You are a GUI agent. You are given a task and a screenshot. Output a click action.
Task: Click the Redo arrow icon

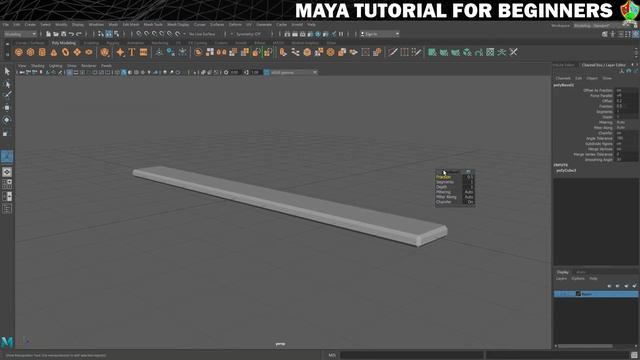79,34
